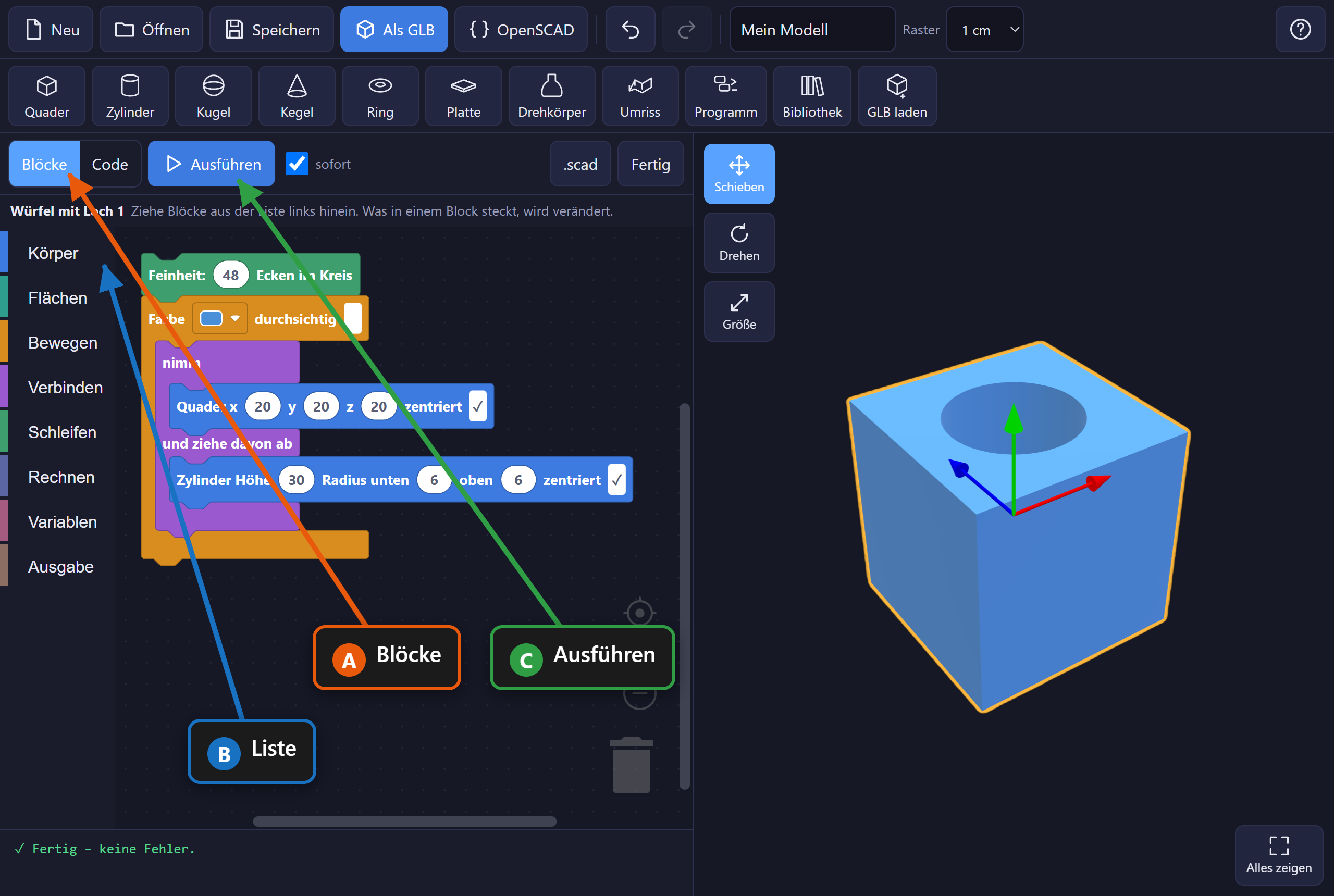Undo the last action
The image size is (1334, 896).
631,30
